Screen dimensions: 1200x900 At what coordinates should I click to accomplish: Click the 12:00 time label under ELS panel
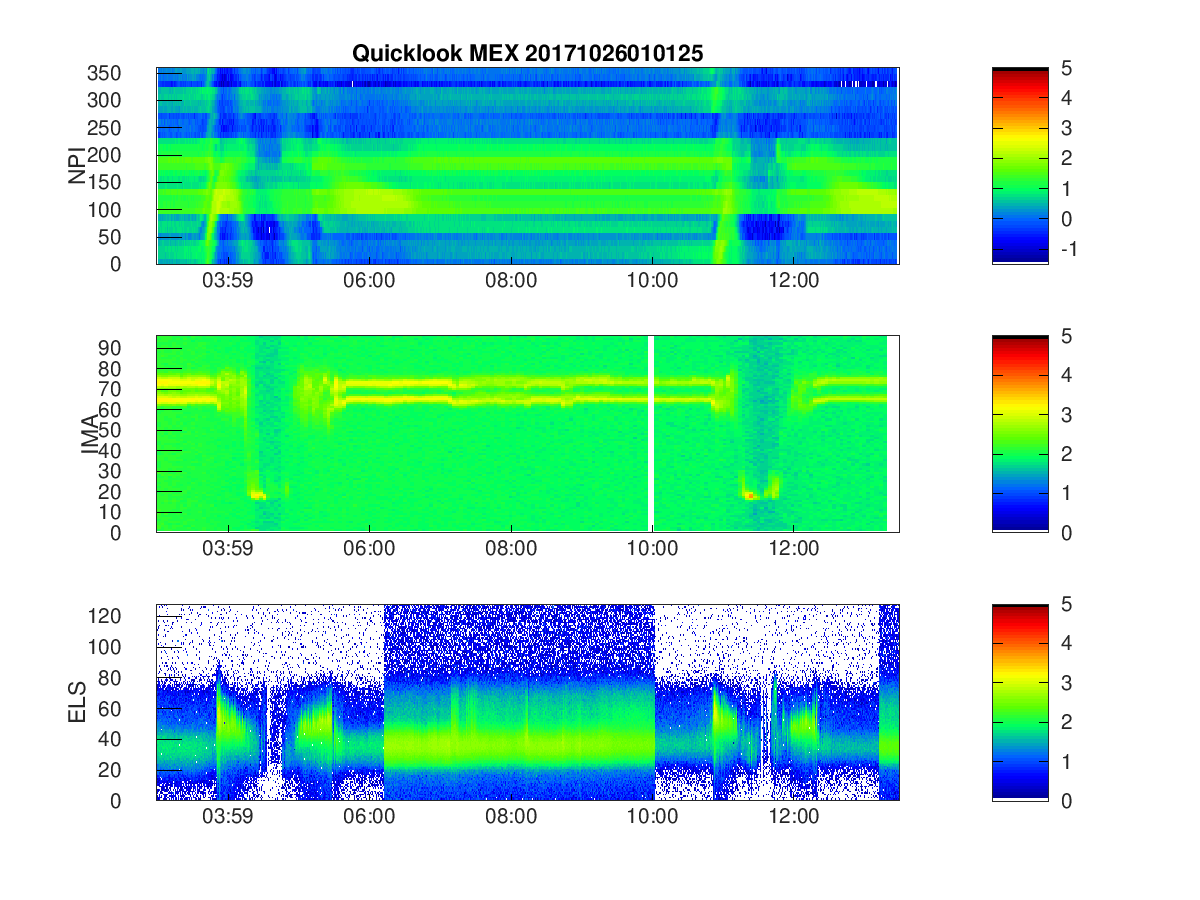click(794, 817)
